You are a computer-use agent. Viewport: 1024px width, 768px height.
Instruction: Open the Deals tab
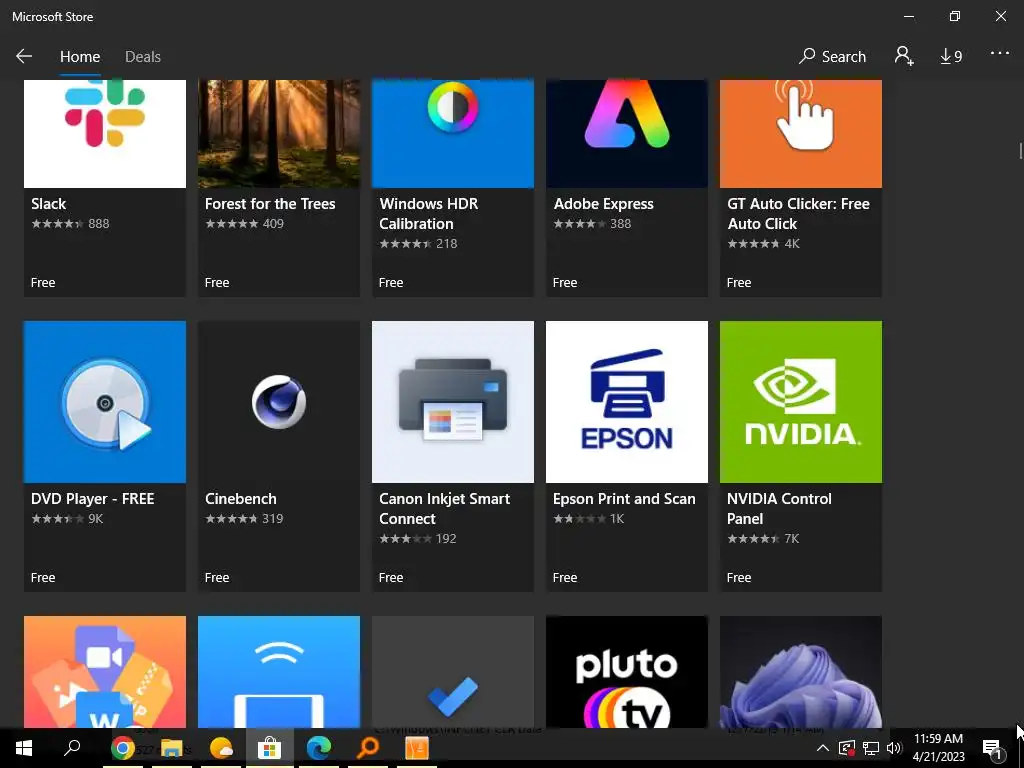click(x=143, y=57)
